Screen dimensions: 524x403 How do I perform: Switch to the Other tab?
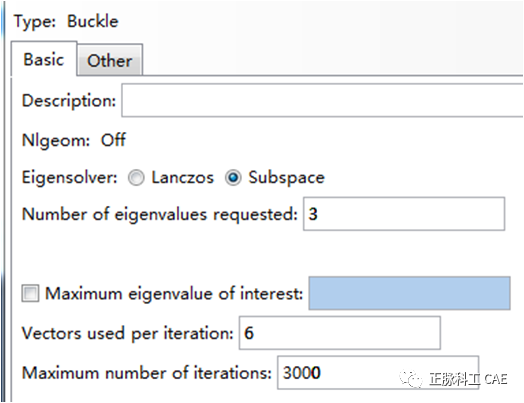(110, 60)
